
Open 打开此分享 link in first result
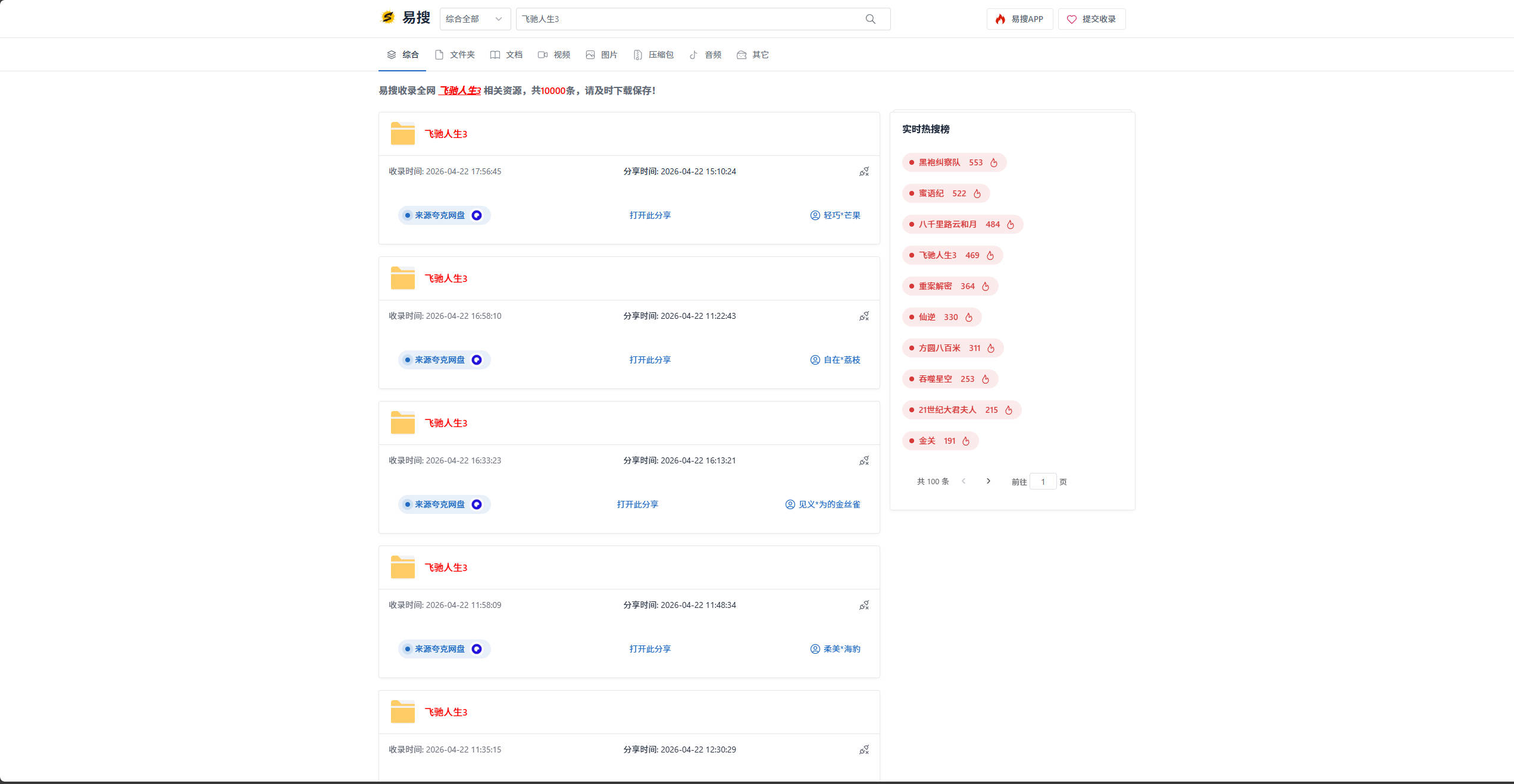click(650, 215)
